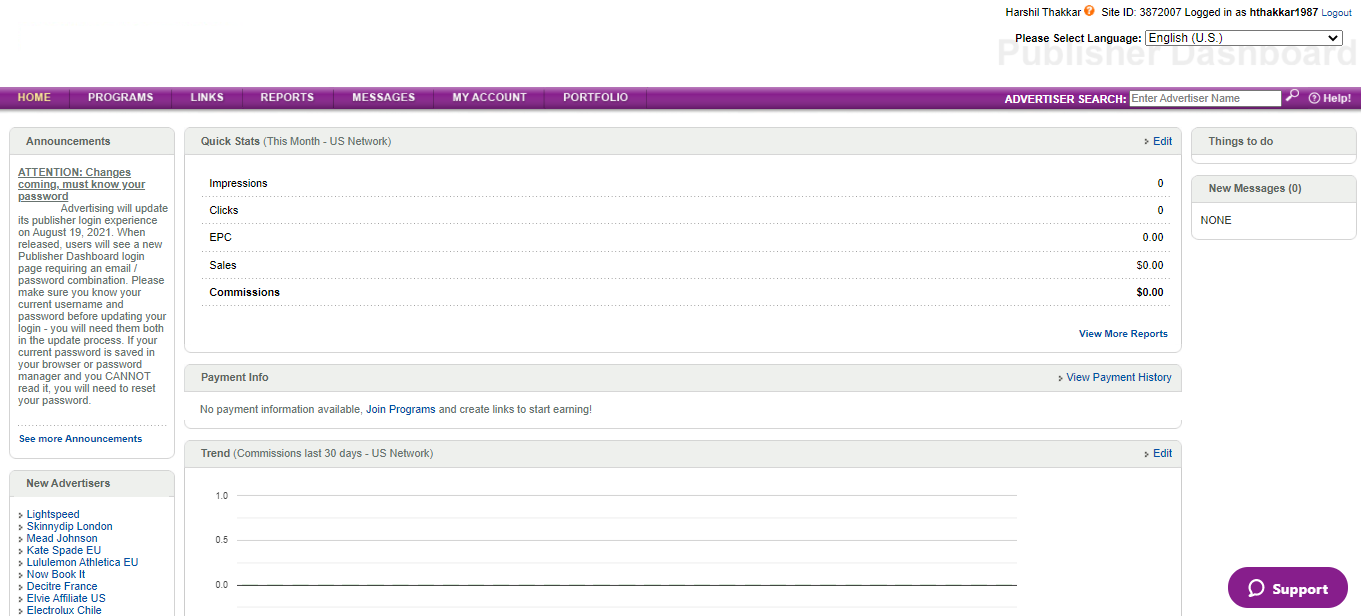Click inside the Enter Advertiser Name field

point(1205,97)
